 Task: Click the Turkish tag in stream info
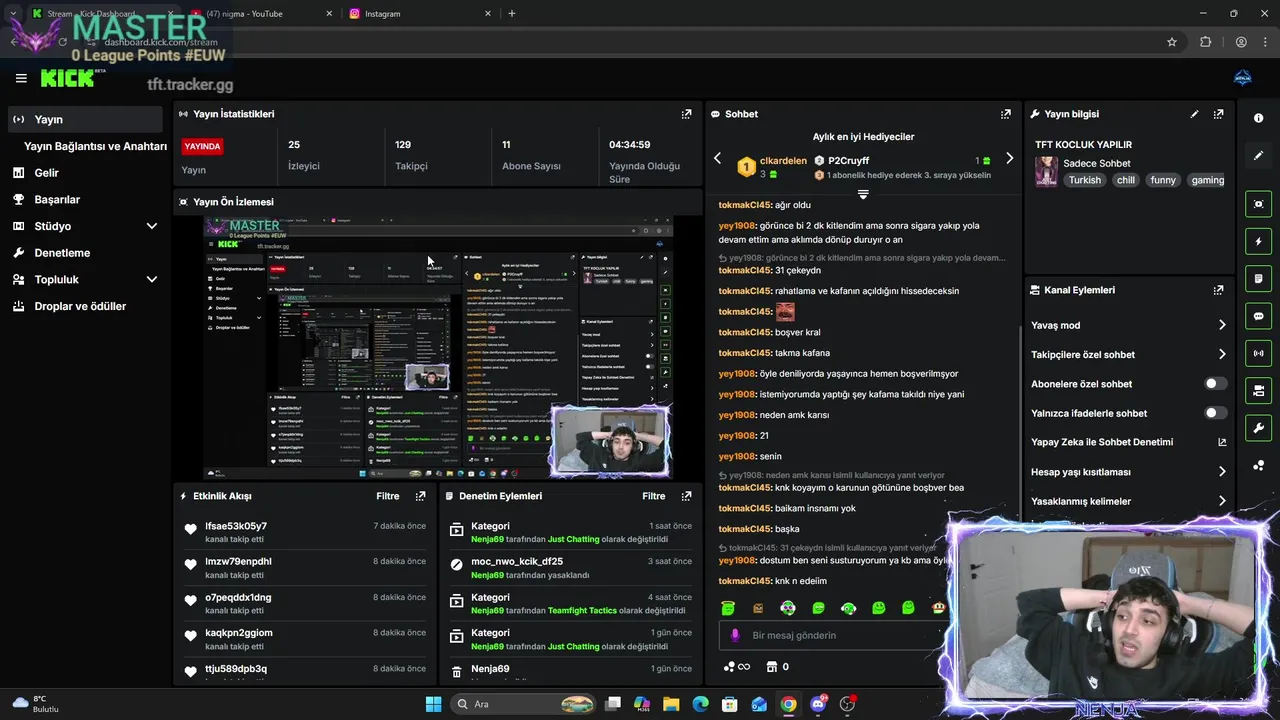point(1084,180)
